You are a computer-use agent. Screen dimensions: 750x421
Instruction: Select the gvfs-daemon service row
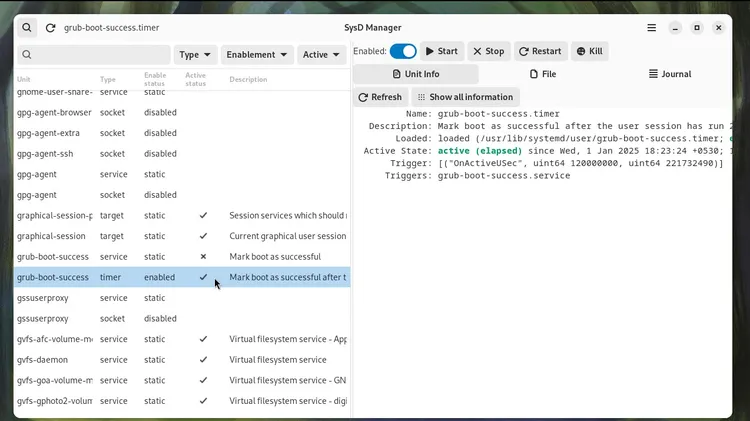tap(182, 359)
